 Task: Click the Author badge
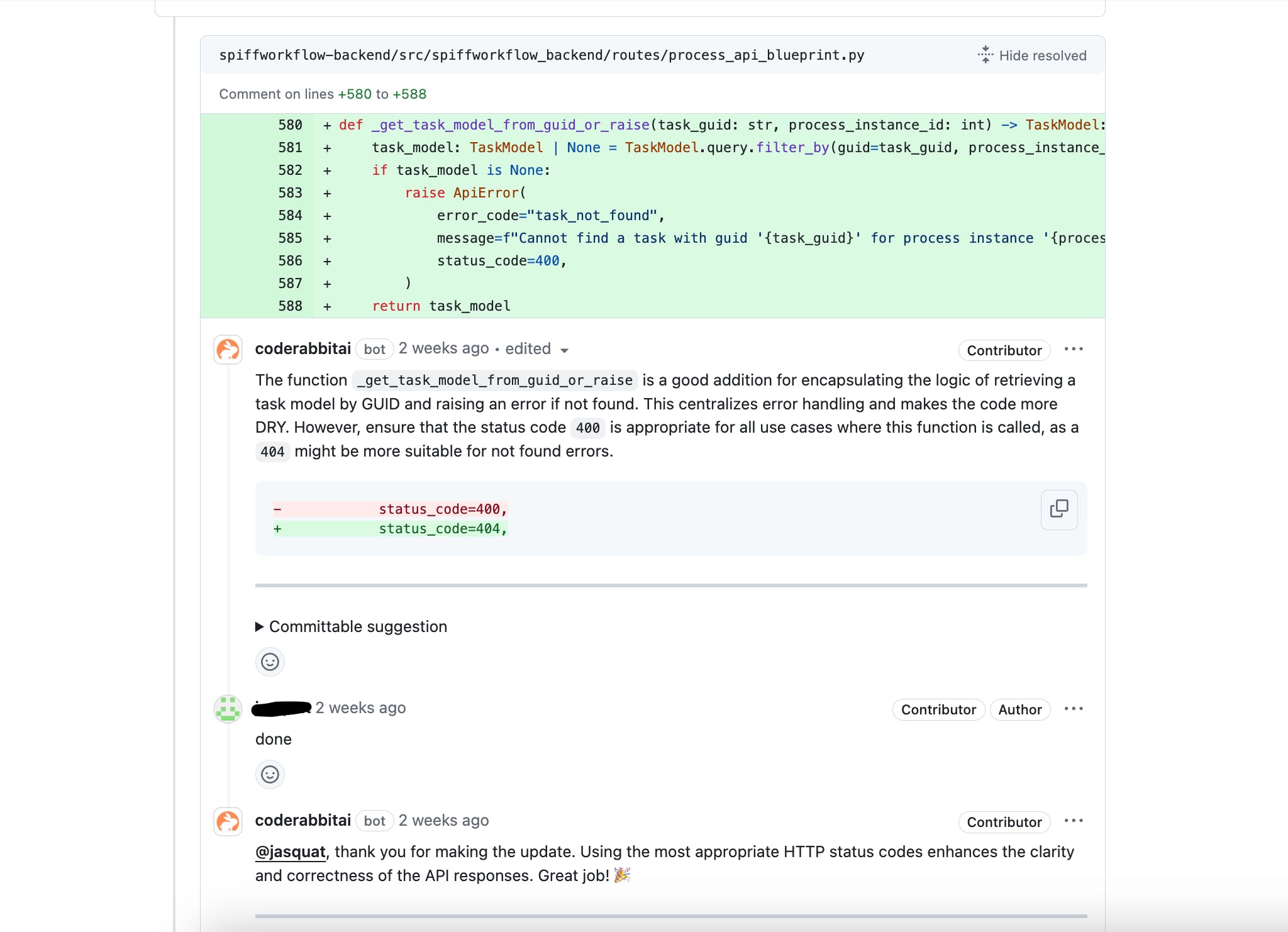point(1020,709)
